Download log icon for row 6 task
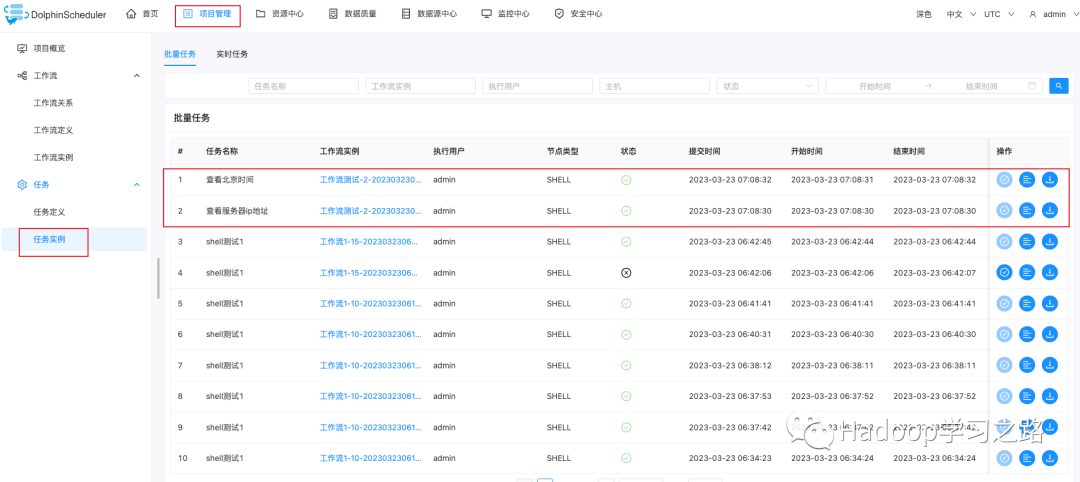 pyautogui.click(x=1050, y=334)
